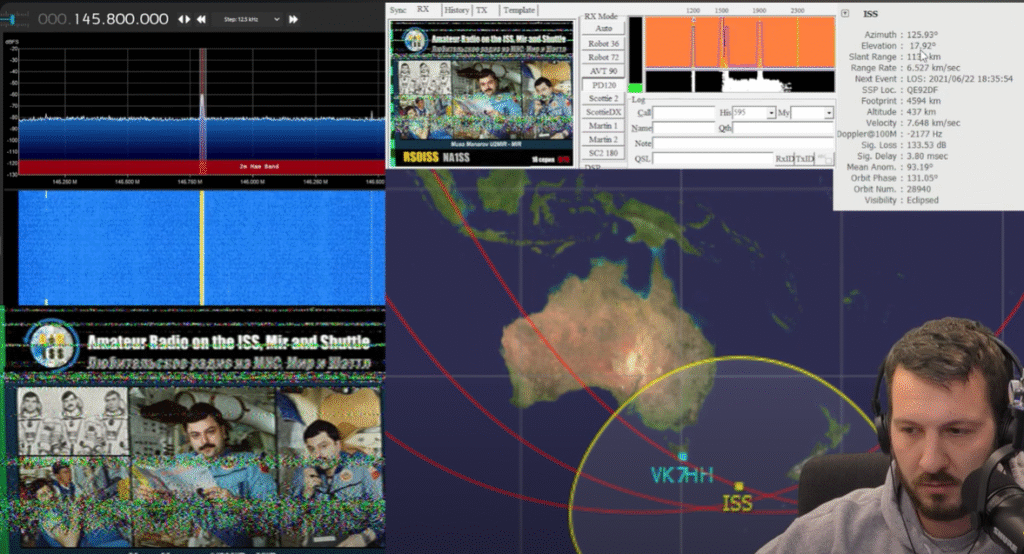This screenshot has height=554, width=1024.
Task: Switch to the RX tab in MMSSTV
Action: tap(423, 10)
